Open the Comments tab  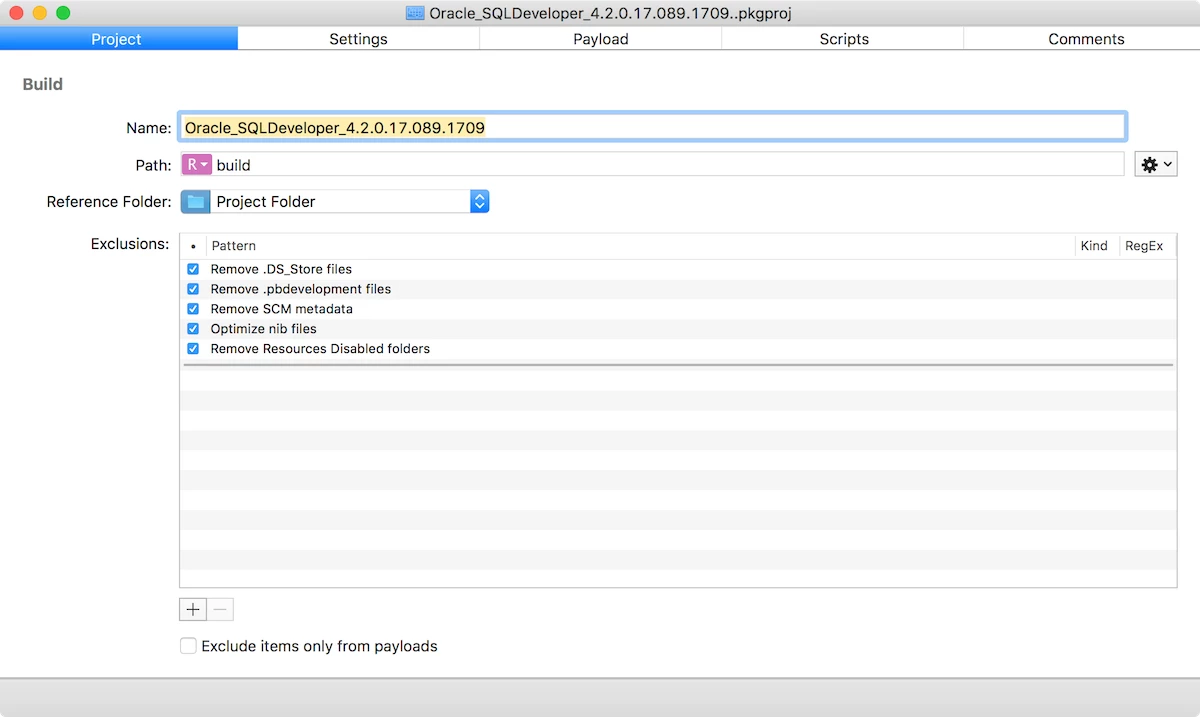pyautogui.click(x=1085, y=39)
